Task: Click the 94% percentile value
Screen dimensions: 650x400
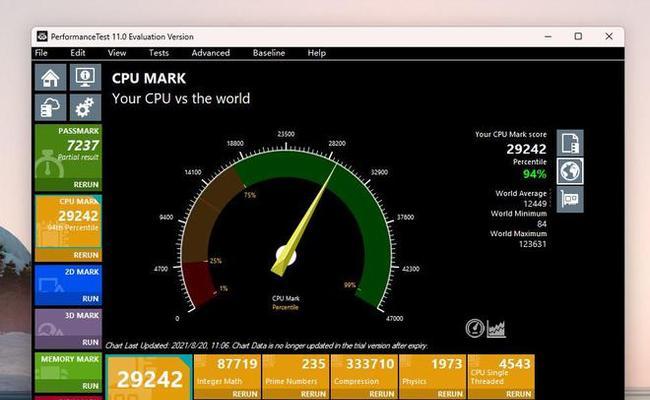Action: pos(534,174)
